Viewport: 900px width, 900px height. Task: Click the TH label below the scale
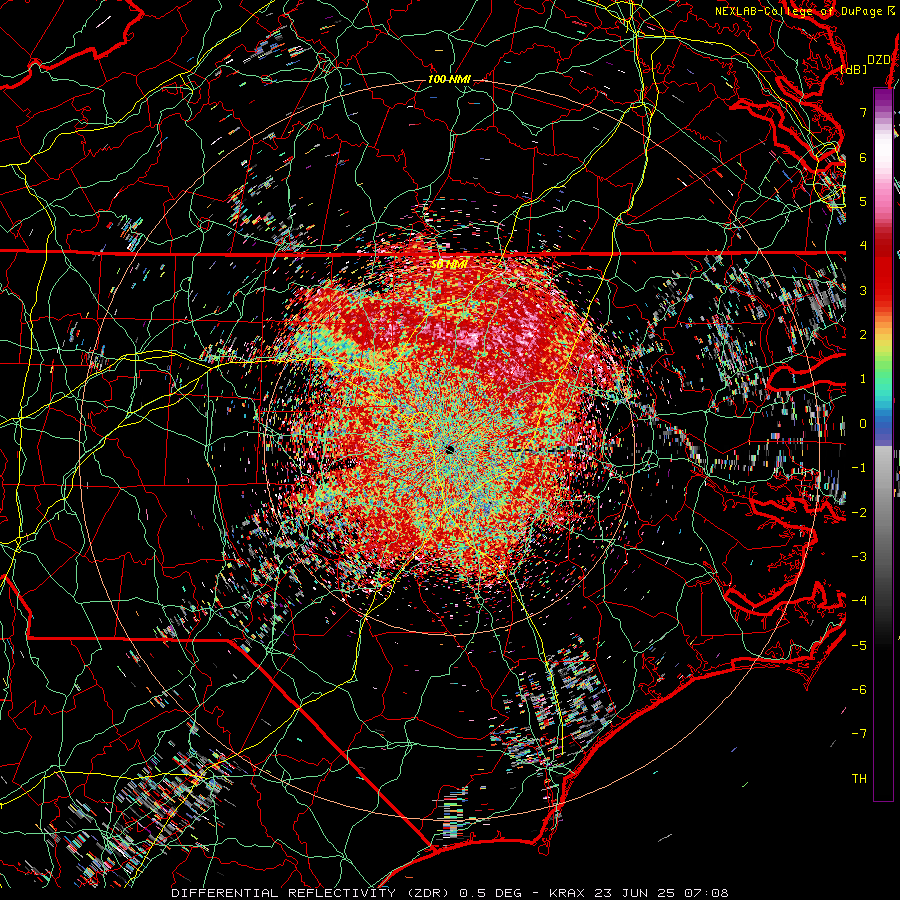pyautogui.click(x=859, y=779)
